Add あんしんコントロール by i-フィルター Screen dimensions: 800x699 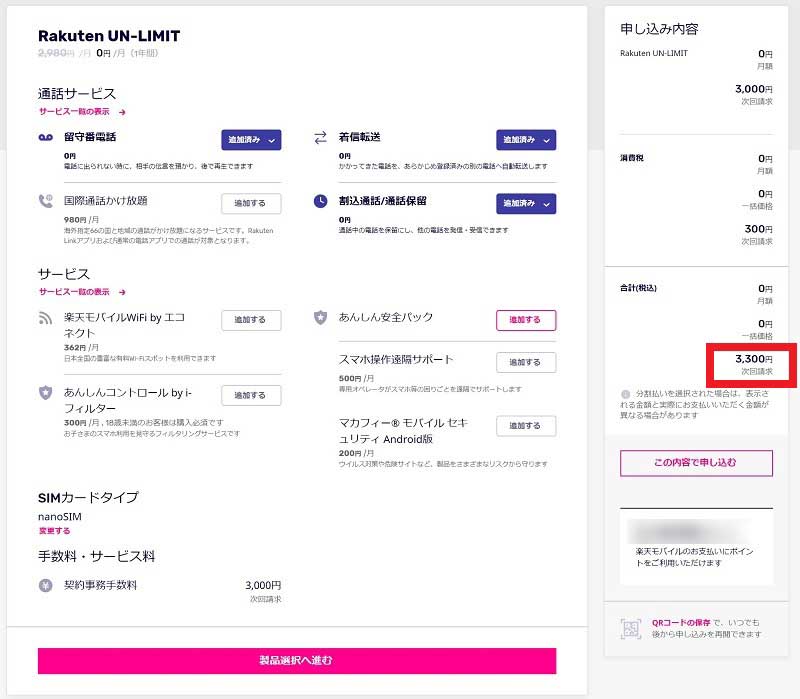point(251,395)
